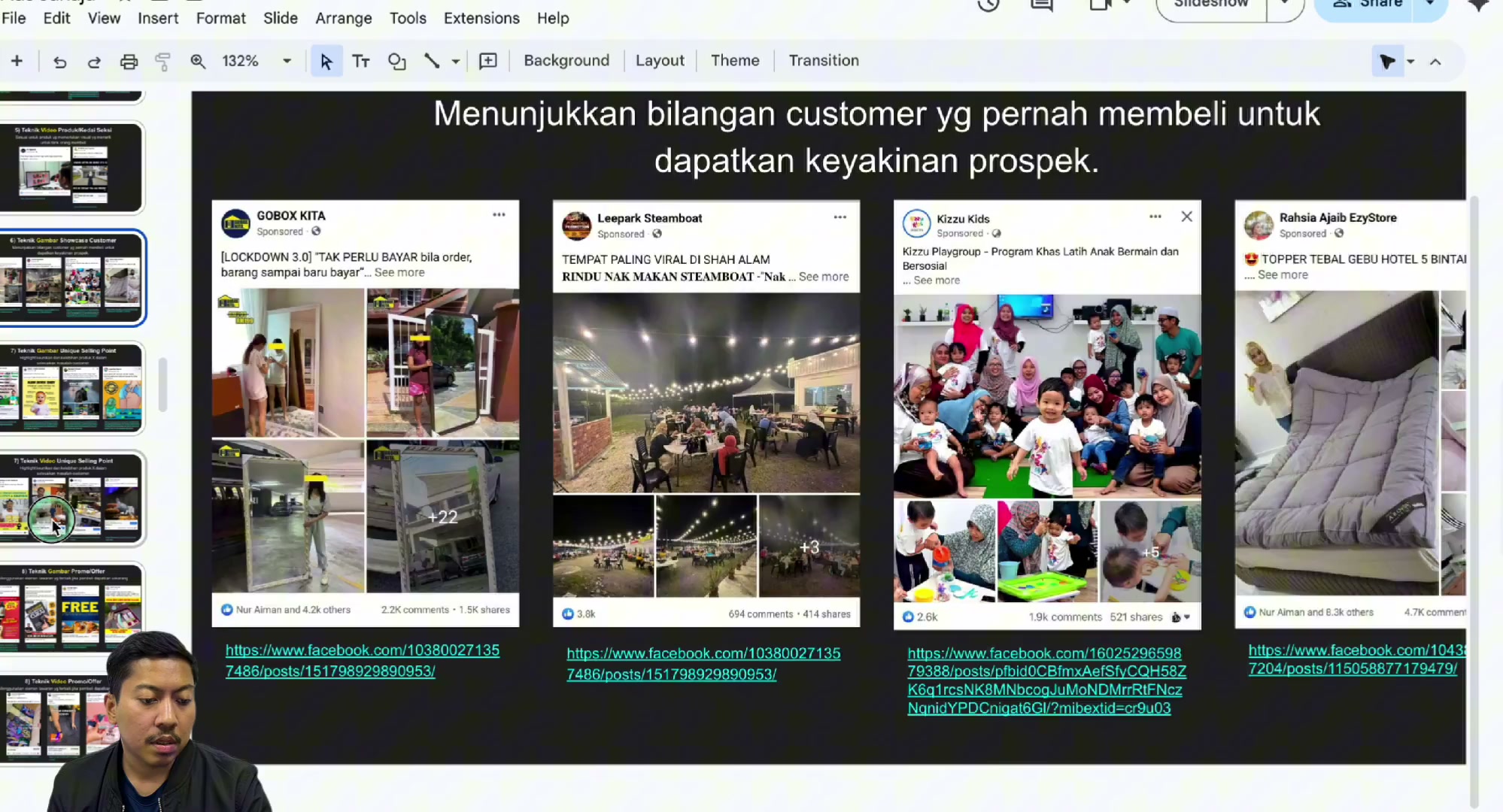
Task: Collapse the toolbar with chevron
Action: [1435, 62]
